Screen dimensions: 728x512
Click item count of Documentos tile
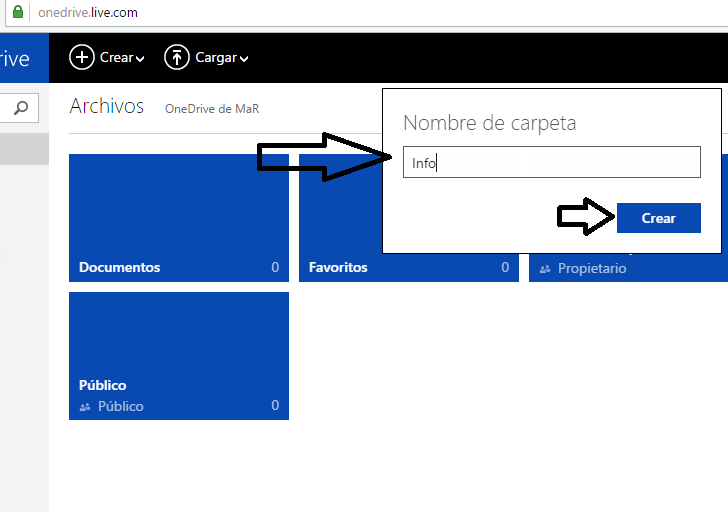pyautogui.click(x=275, y=267)
